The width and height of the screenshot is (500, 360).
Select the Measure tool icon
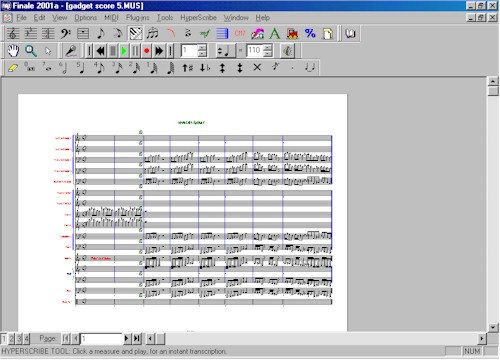point(82,33)
